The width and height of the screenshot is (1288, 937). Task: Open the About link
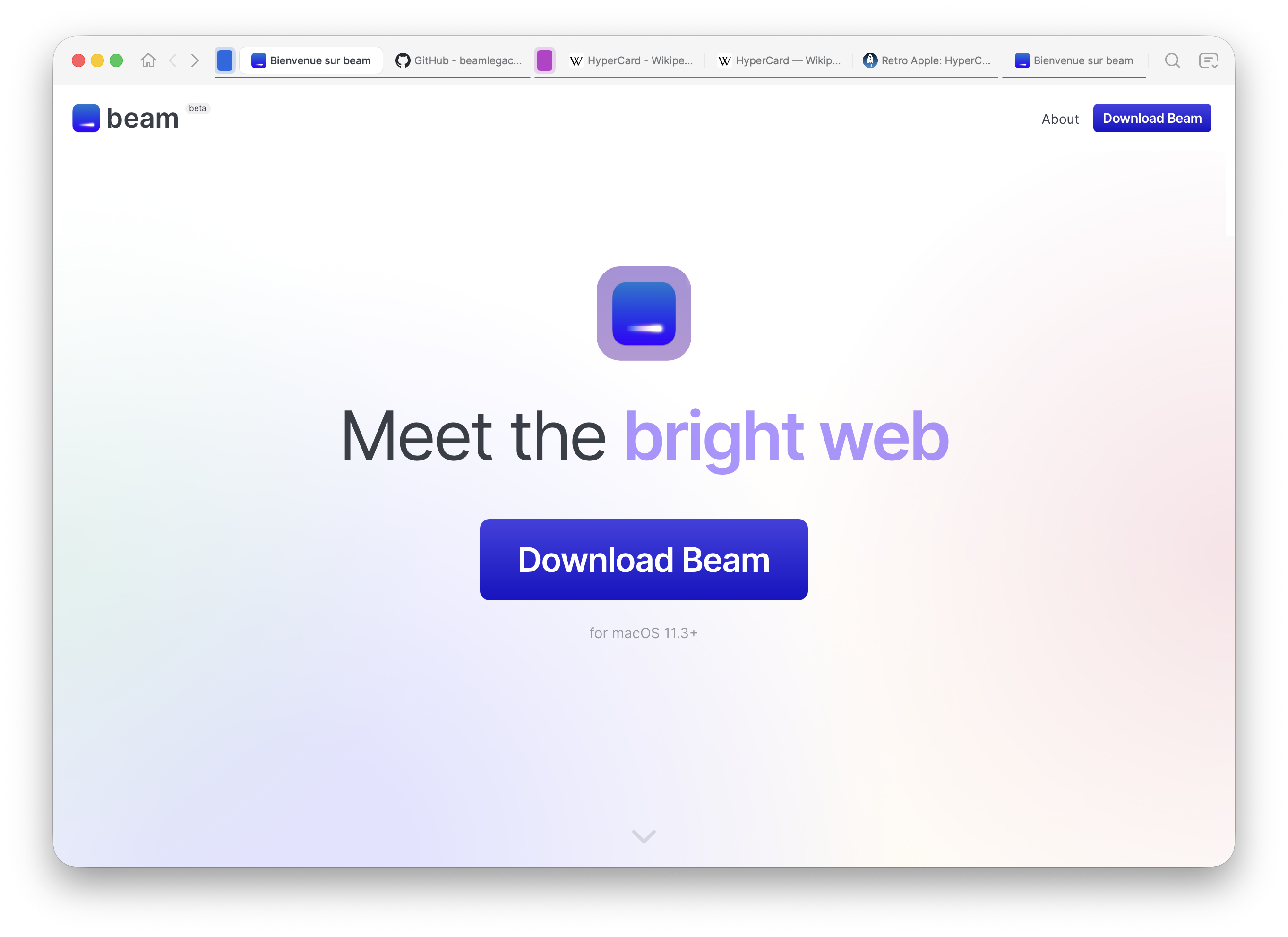coord(1060,119)
